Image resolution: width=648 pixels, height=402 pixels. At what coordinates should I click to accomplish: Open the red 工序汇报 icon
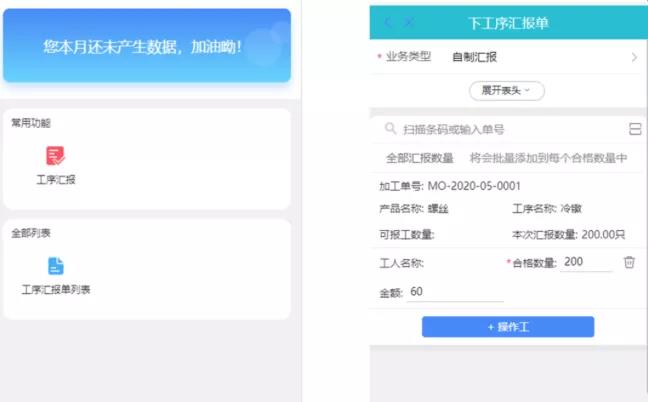point(55,156)
